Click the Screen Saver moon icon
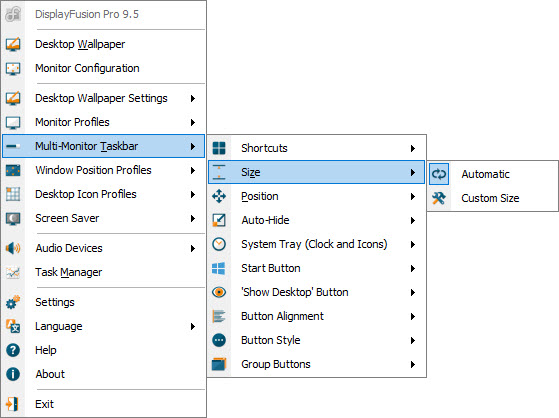The width and height of the screenshot is (559, 418). (13, 218)
